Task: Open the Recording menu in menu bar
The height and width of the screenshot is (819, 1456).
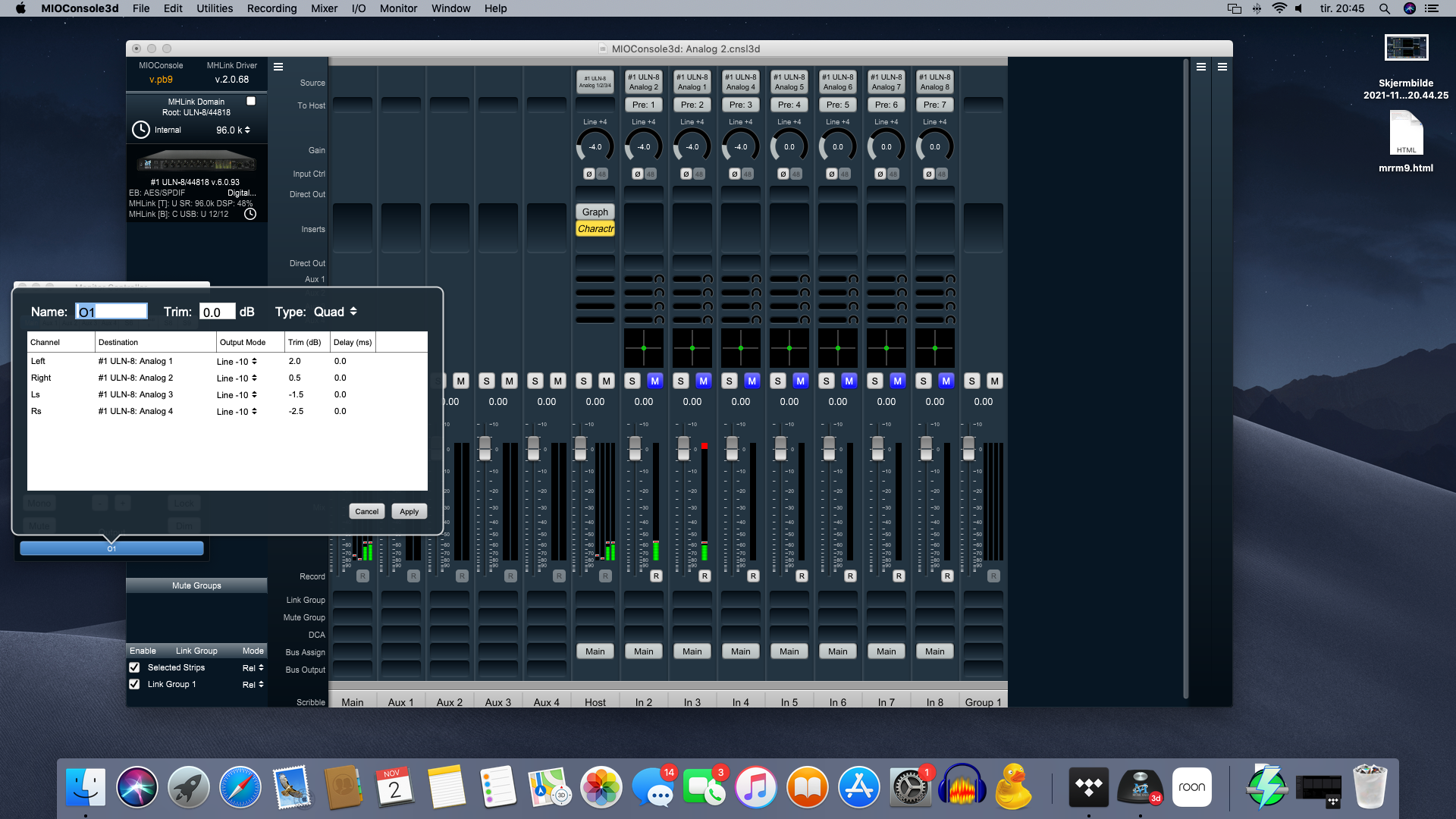Action: [x=271, y=8]
